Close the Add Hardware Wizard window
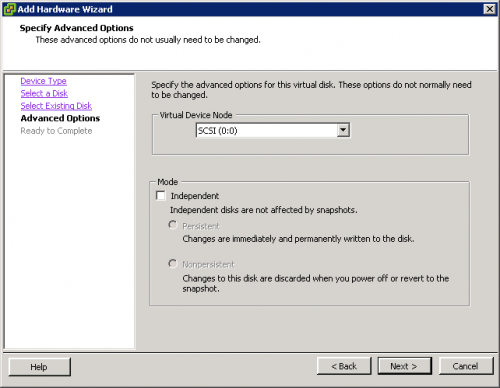Screen dimensions: 500x388 click(489, 9)
